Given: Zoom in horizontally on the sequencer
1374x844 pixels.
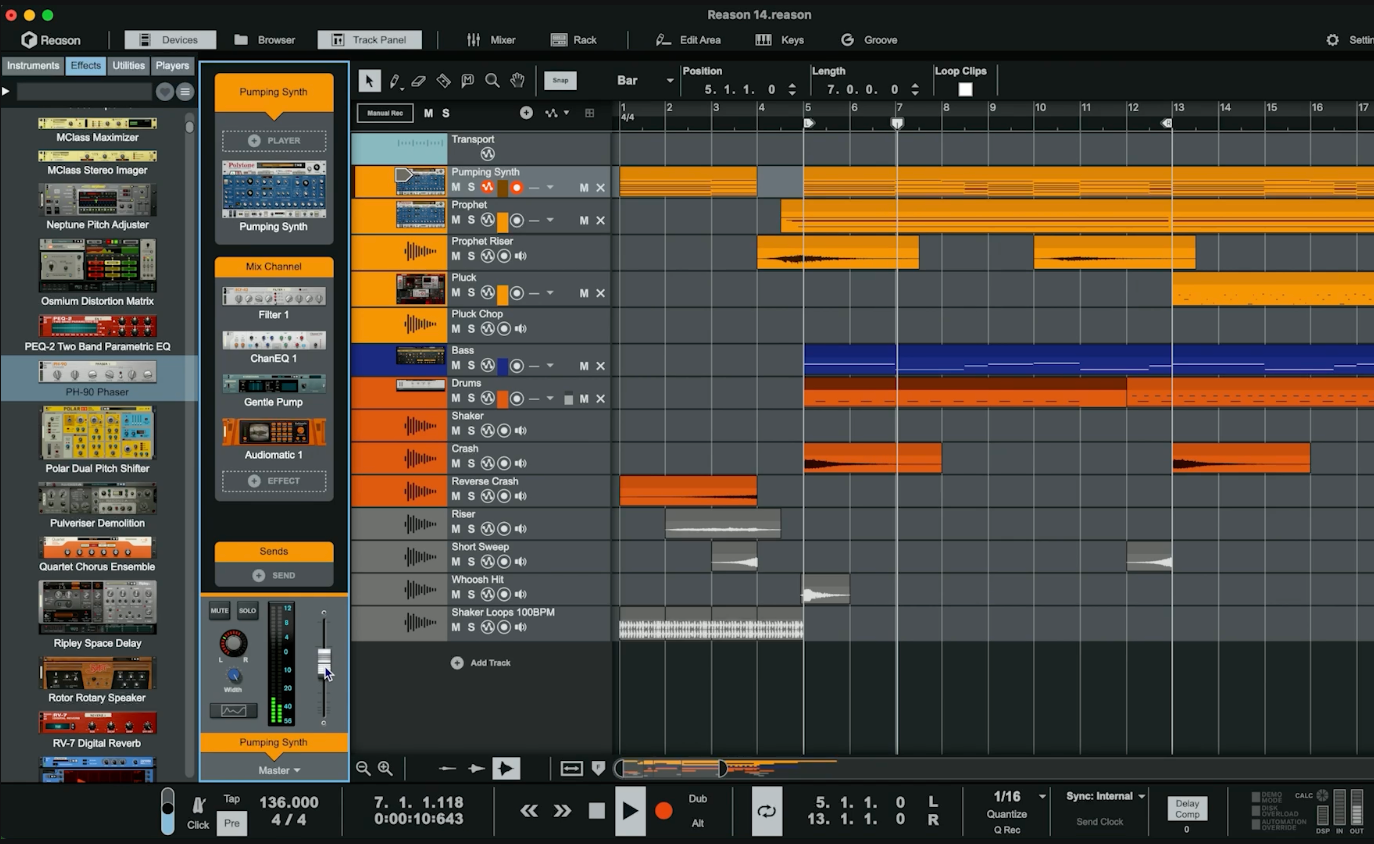Looking at the screenshot, I should point(385,768).
